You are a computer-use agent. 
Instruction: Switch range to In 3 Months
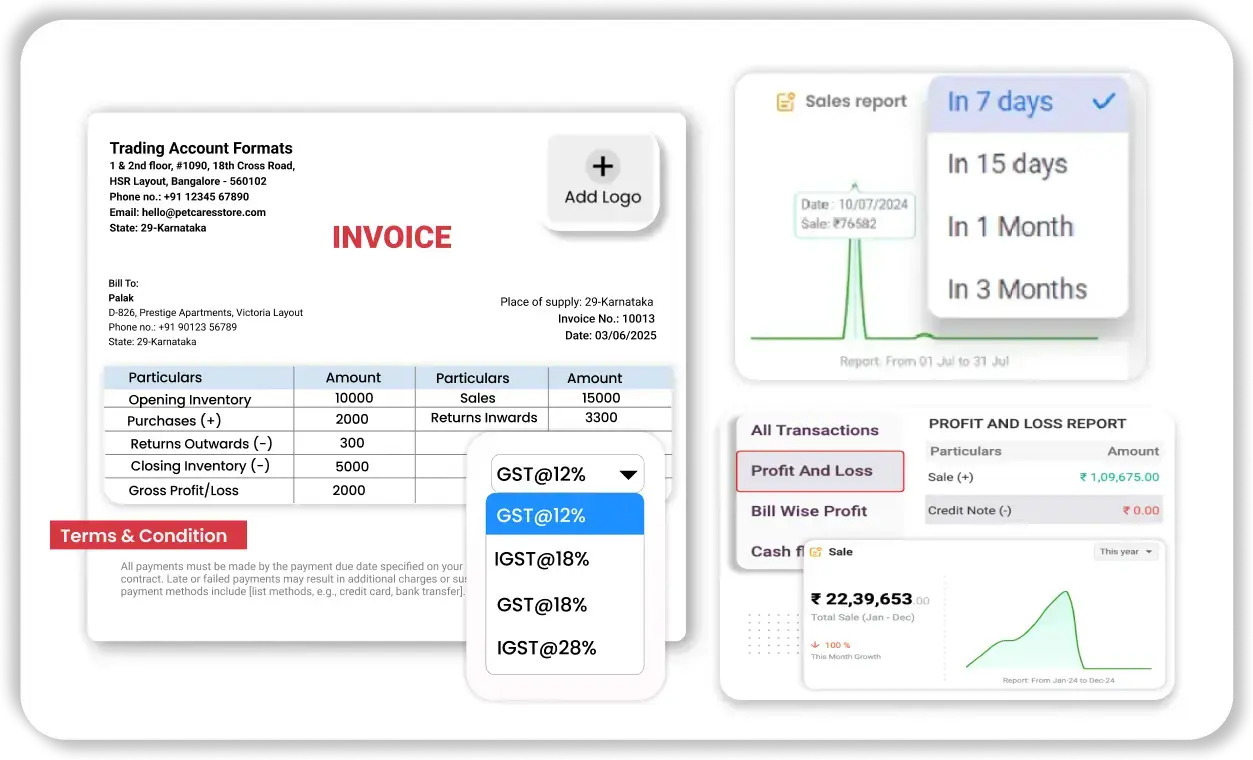click(x=1016, y=289)
